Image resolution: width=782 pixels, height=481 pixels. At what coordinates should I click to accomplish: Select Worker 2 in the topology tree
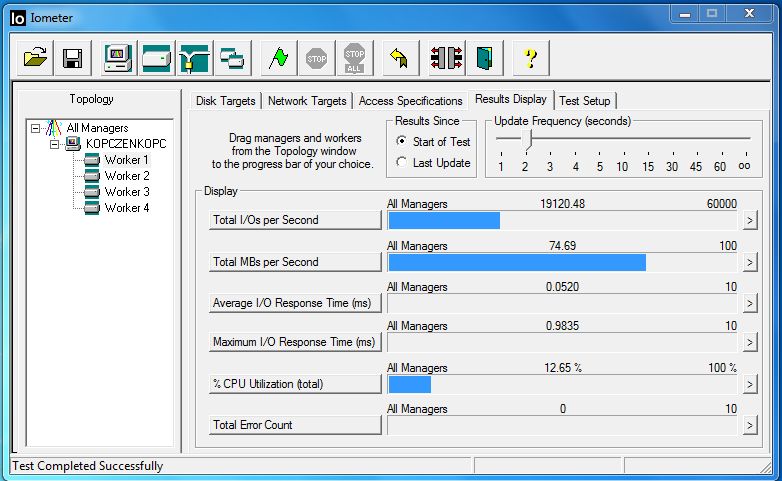coord(127,176)
